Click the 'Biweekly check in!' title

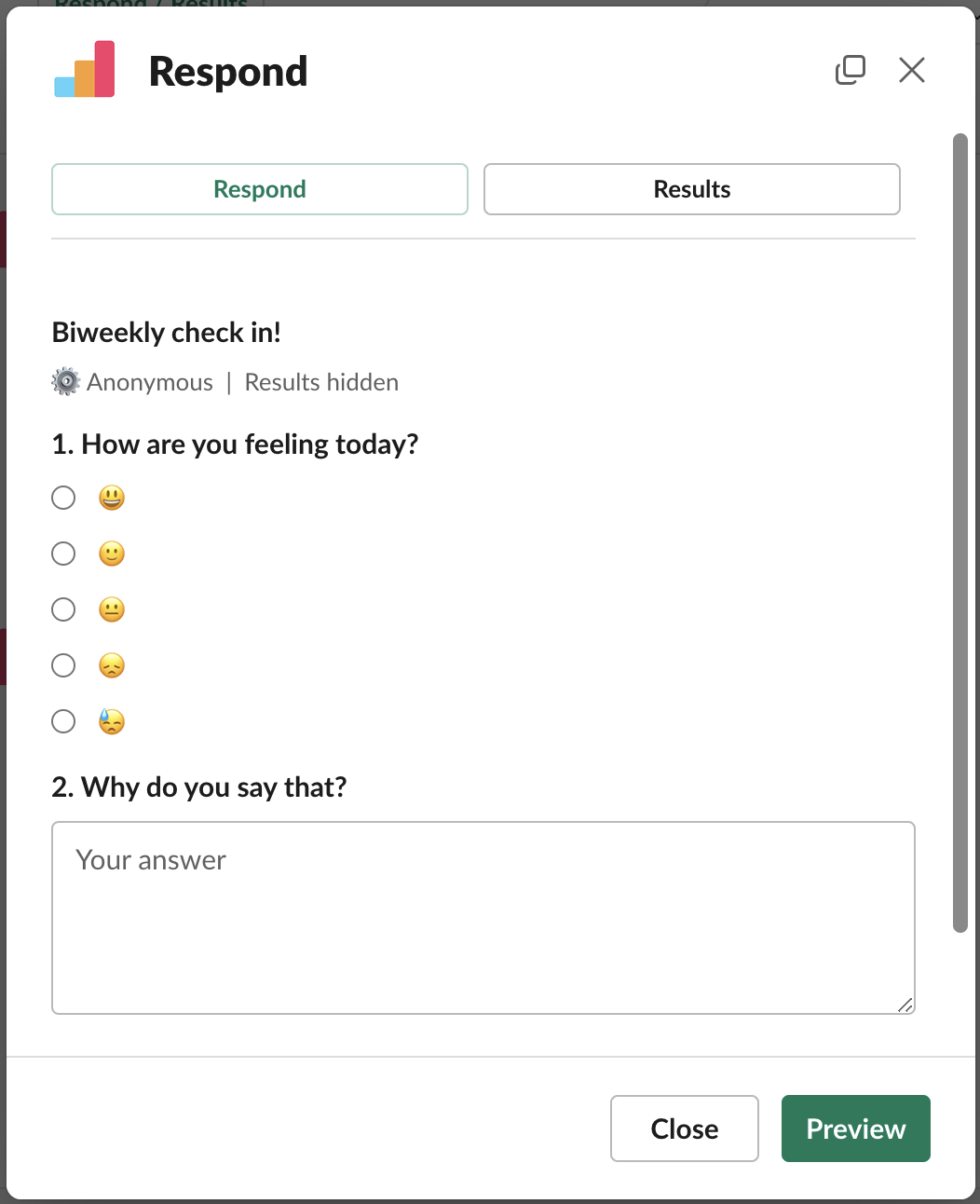pyautogui.click(x=167, y=333)
